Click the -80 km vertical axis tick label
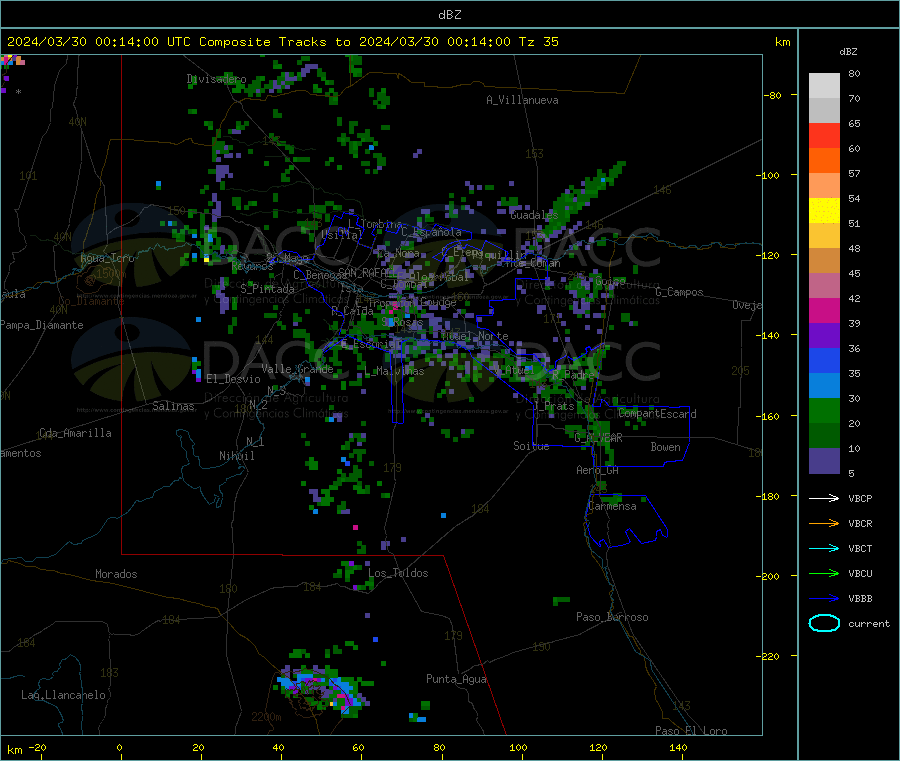900x761 pixels. [x=772, y=95]
